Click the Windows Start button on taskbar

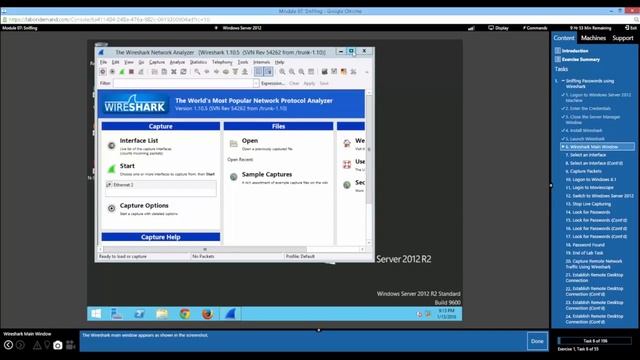pyautogui.click(x=96, y=313)
